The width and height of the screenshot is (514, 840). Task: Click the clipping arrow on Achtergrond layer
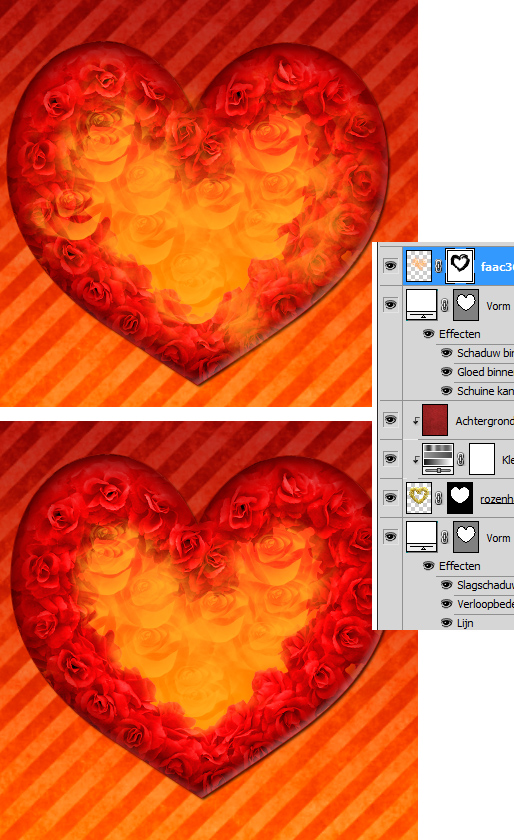point(415,421)
